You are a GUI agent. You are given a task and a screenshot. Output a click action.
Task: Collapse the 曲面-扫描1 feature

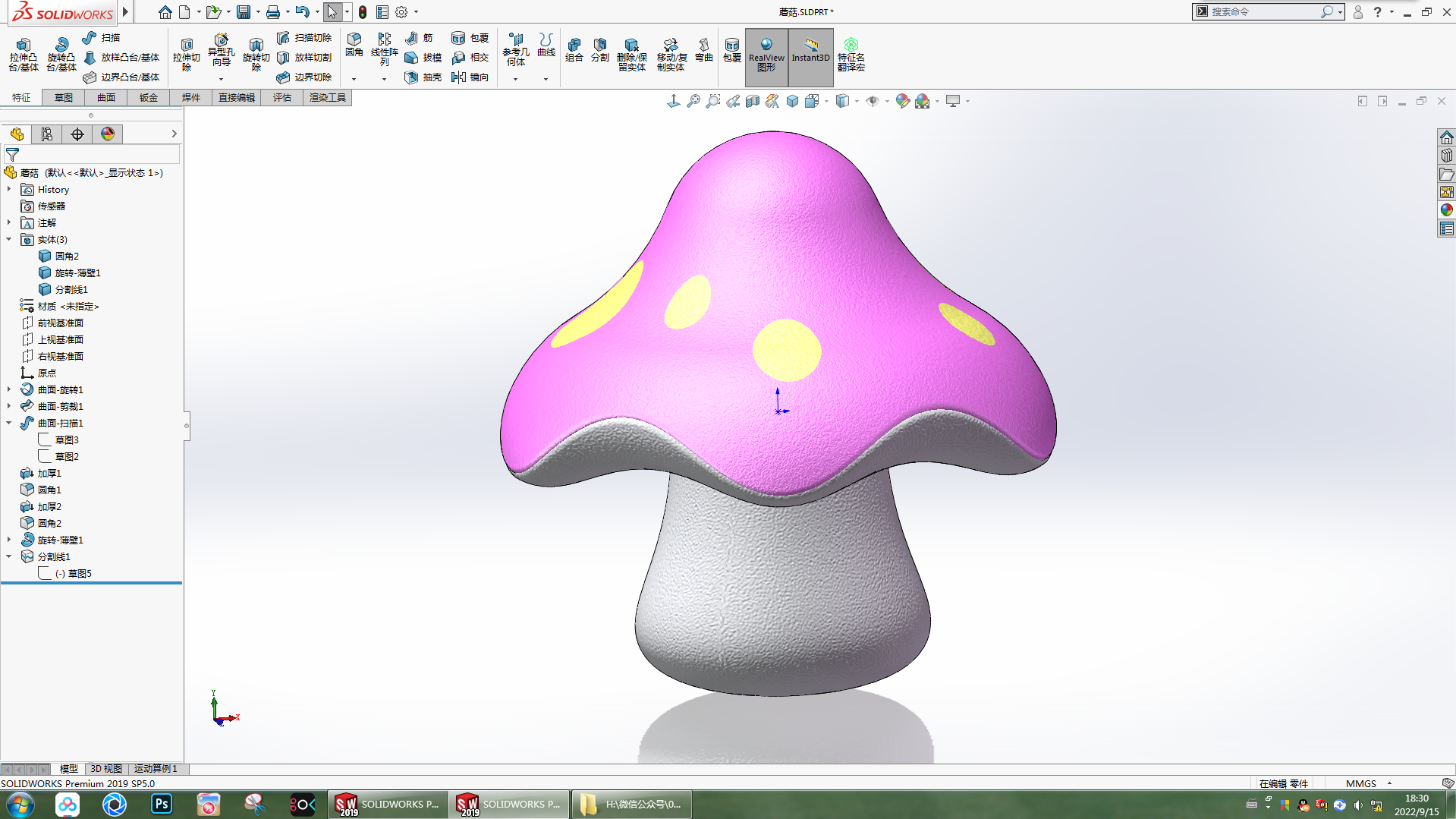click(9, 423)
